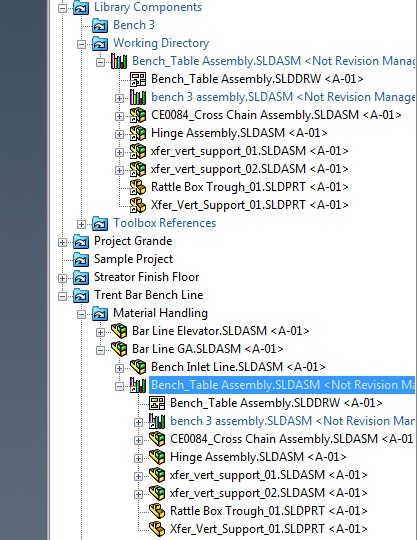
Task: Select 'Bar Line GA.SLDASM <A-01>' text
Action: point(208,349)
